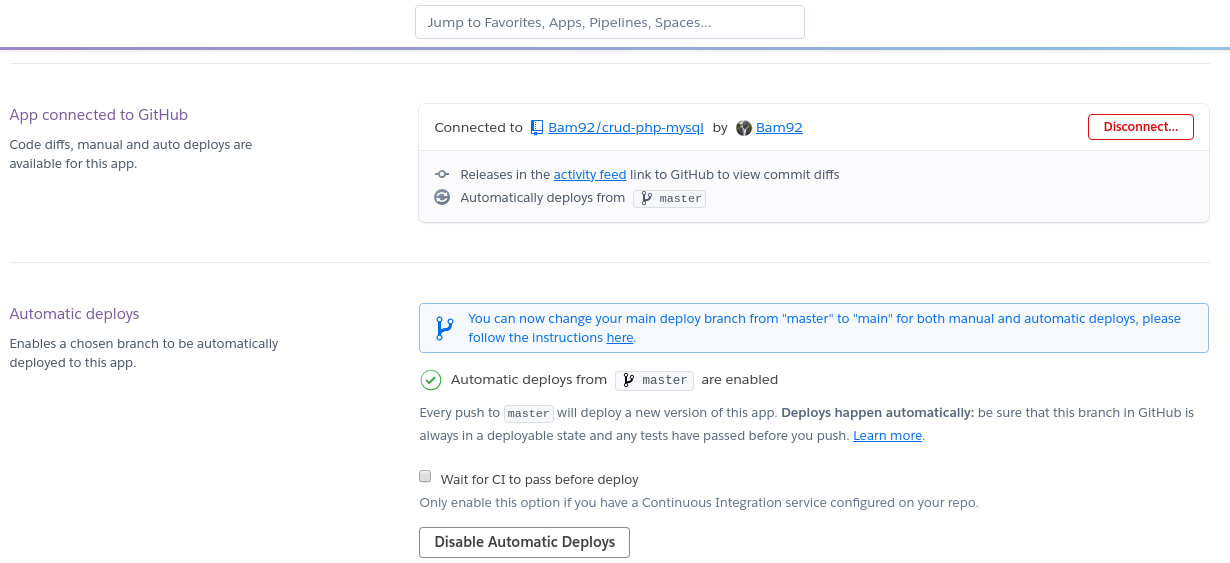Click the commit icon next to Releases line
Viewport: 1230px width, 563px height.
[442, 174]
